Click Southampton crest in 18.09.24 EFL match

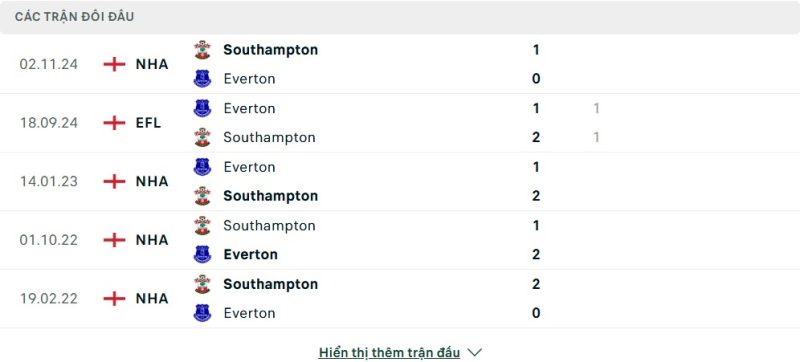click(x=203, y=137)
